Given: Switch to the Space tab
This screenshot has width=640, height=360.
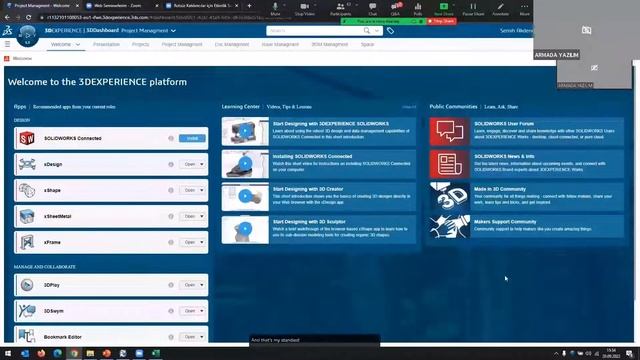Looking at the screenshot, I should tap(367, 44).
